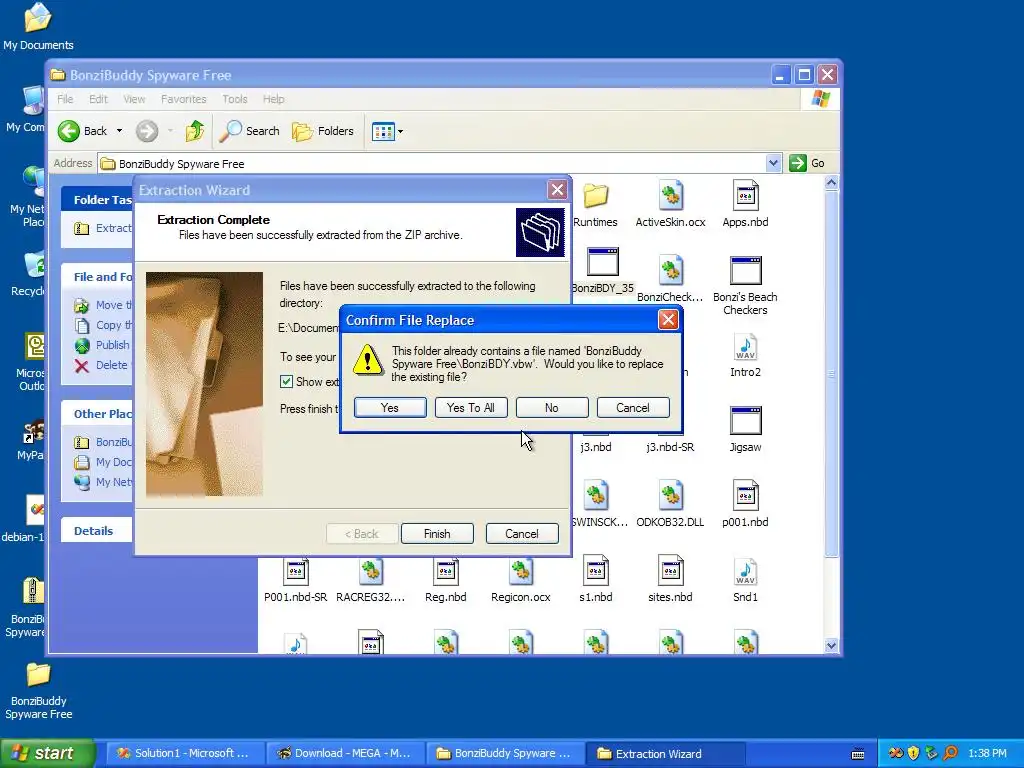The height and width of the screenshot is (768, 1024).
Task: Click Cancel in the Extraction Wizard
Action: [x=522, y=534]
